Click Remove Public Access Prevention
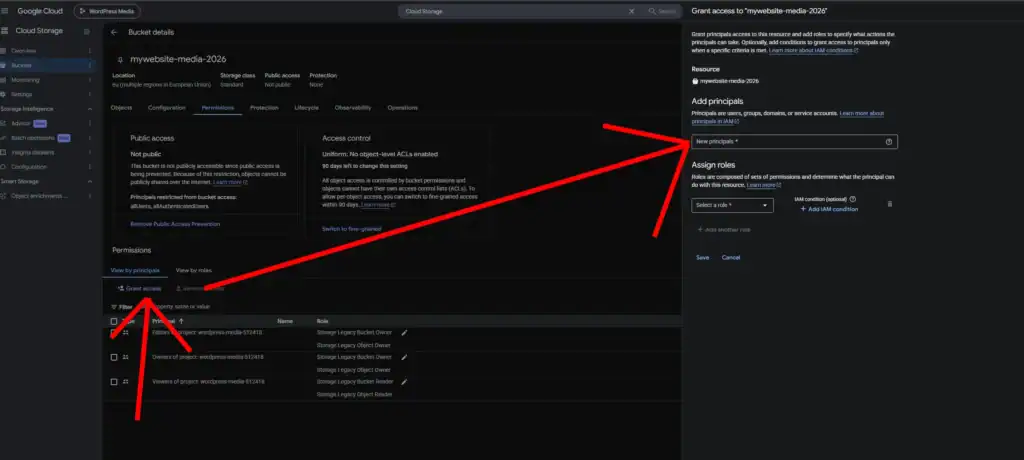Screen dimensions: 1024x460 pyautogui.click(x=175, y=224)
